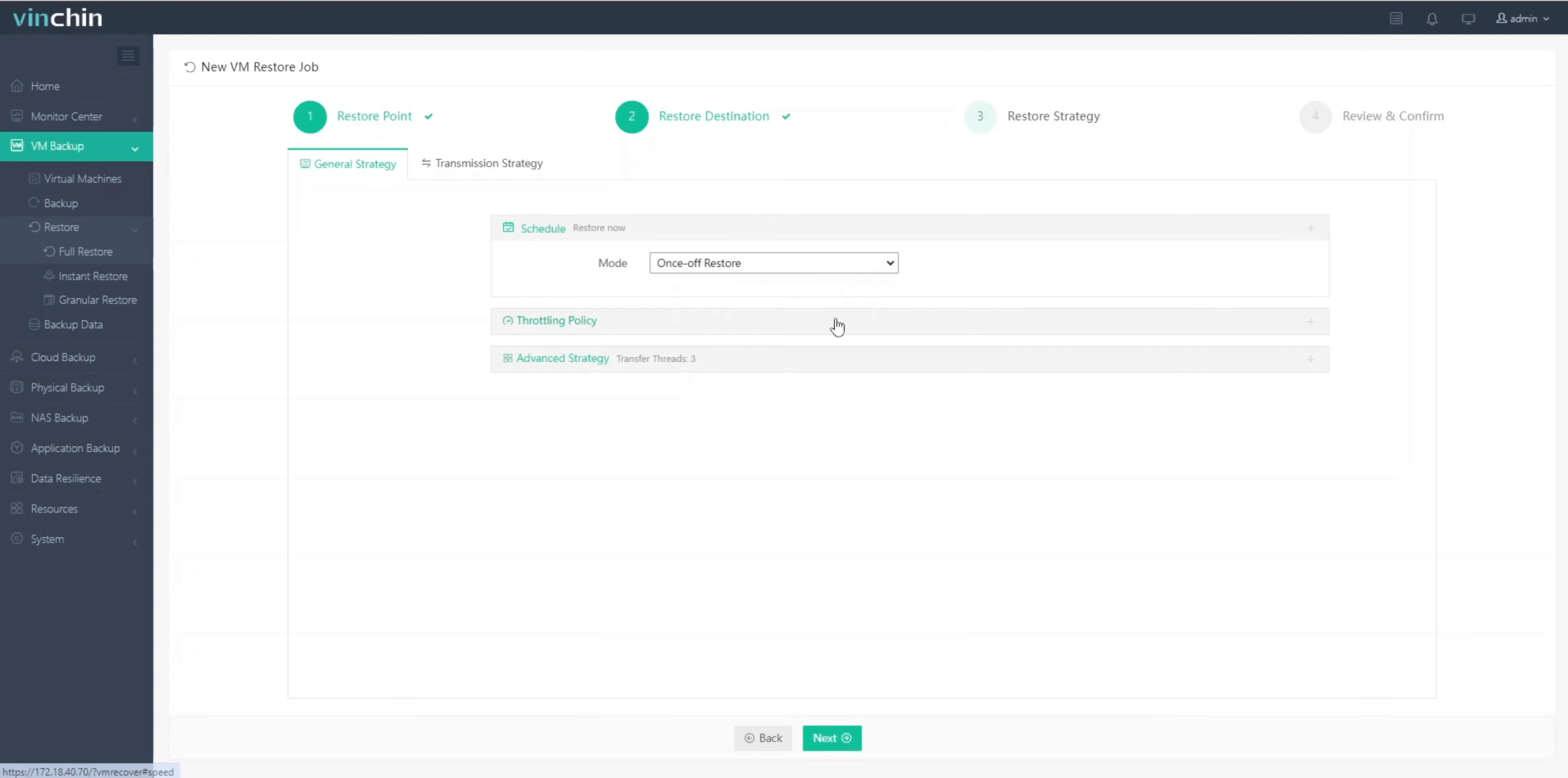Expand Application Backup menu
1568x778 pixels.
(x=76, y=448)
